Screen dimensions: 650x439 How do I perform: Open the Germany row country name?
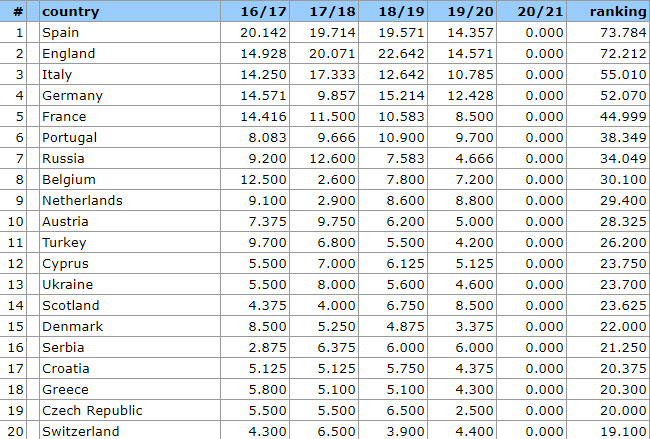[72, 95]
